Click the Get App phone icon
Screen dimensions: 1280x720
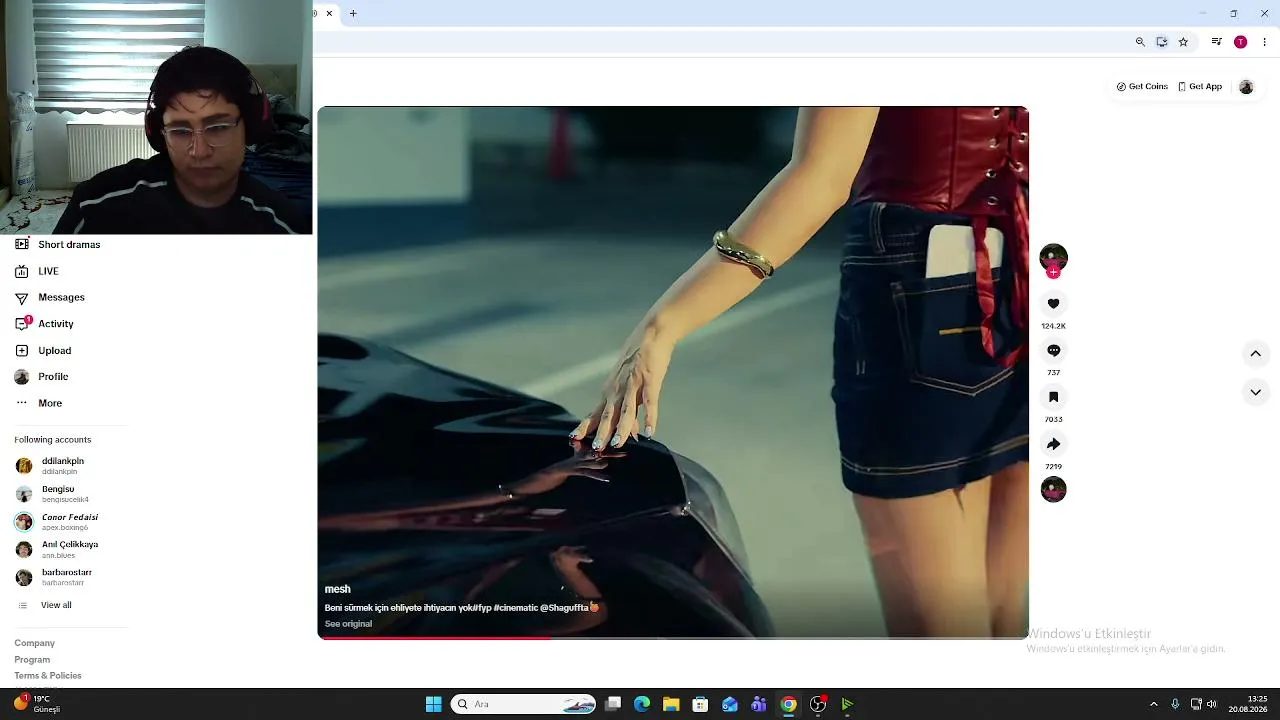point(1182,87)
